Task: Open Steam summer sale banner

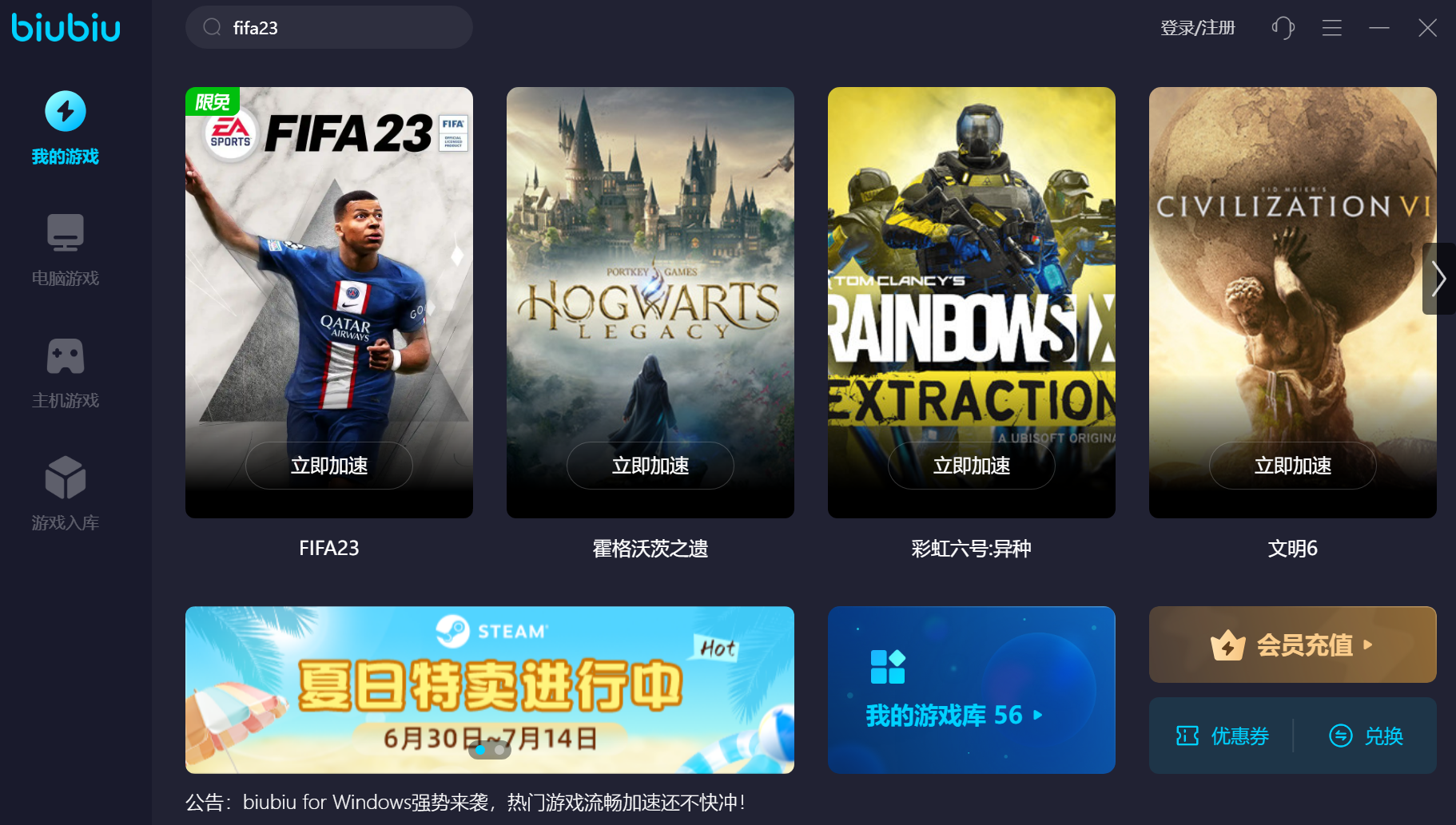Action: tap(490, 690)
